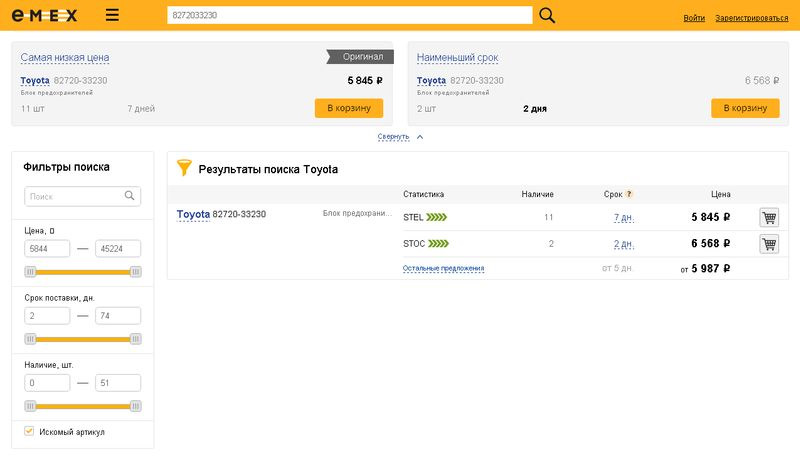Click the price slider left handle
This screenshot has width=800, height=460.
coord(30,272)
